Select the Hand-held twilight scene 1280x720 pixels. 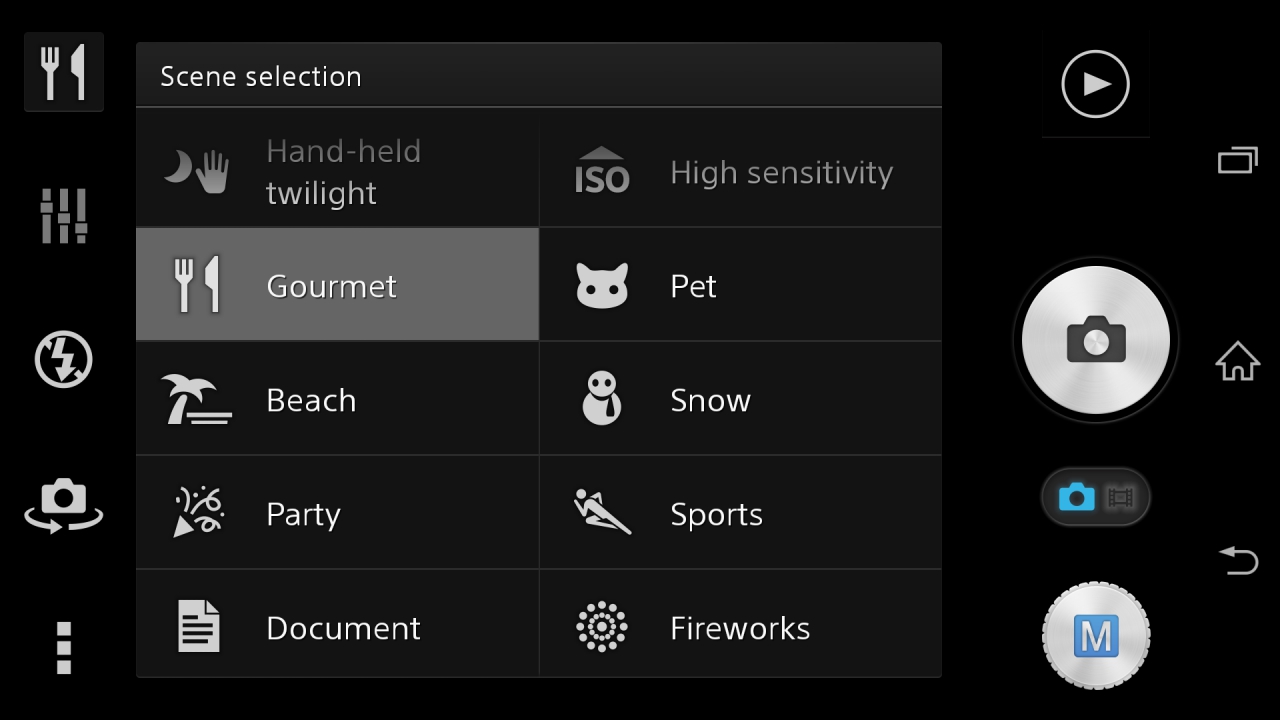pos(337,172)
